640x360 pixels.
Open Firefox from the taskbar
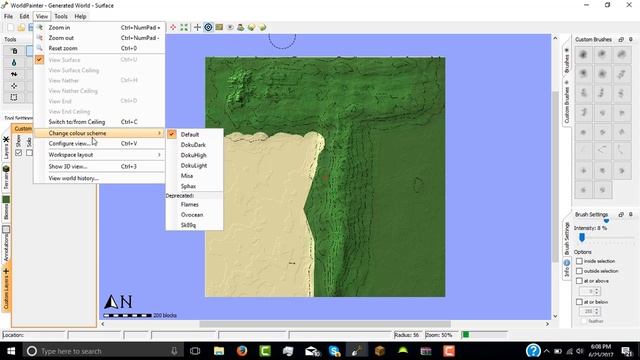tap(242, 351)
